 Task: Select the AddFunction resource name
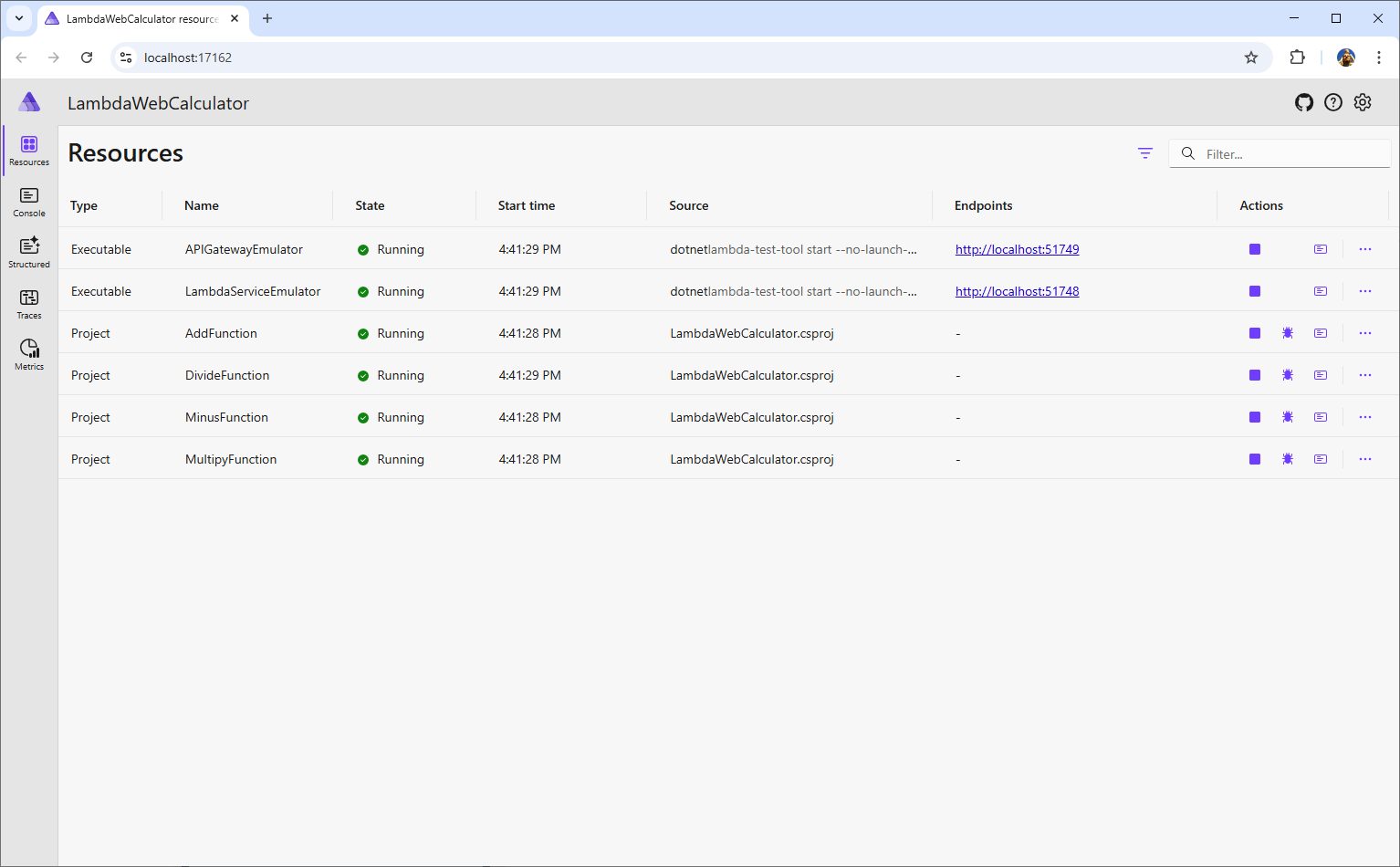(221, 333)
